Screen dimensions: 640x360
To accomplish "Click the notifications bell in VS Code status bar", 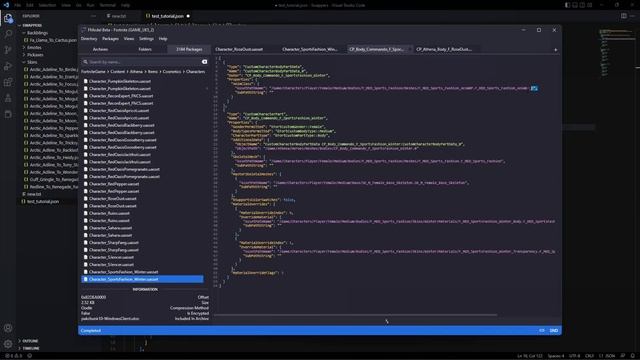I will click(632, 356).
